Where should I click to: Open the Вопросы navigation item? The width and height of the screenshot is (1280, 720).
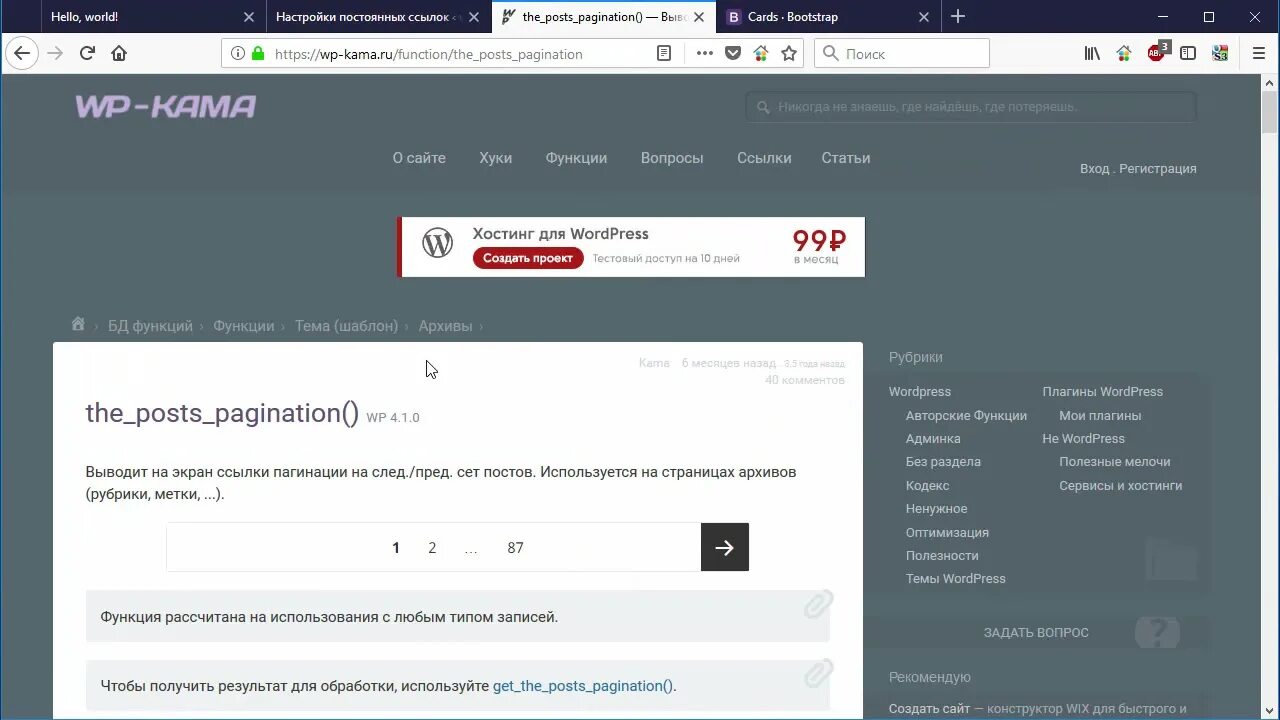click(672, 158)
